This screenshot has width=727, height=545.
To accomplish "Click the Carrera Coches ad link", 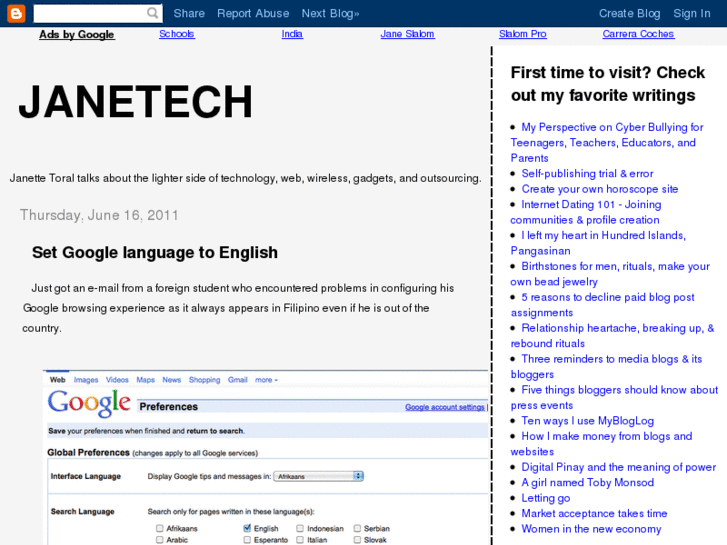I will [638, 34].
